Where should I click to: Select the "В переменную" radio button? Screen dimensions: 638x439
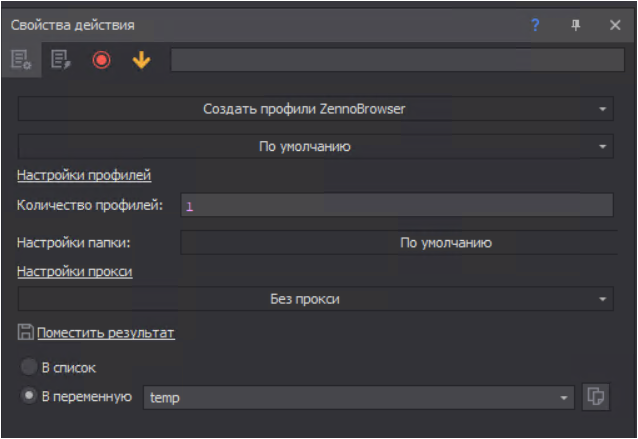[29, 396]
